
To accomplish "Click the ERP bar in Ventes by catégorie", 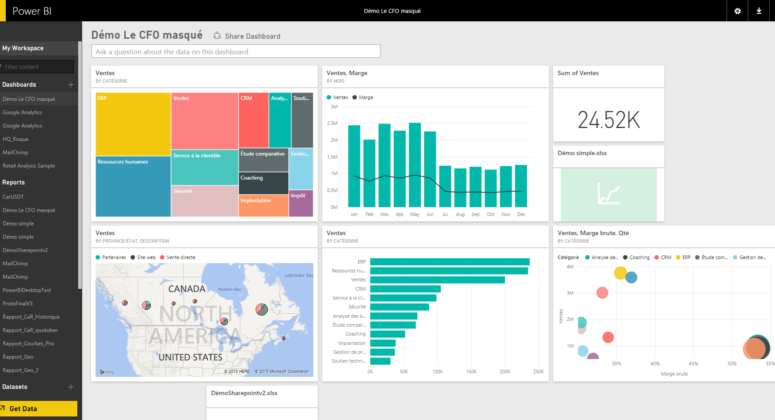I will click(450, 262).
